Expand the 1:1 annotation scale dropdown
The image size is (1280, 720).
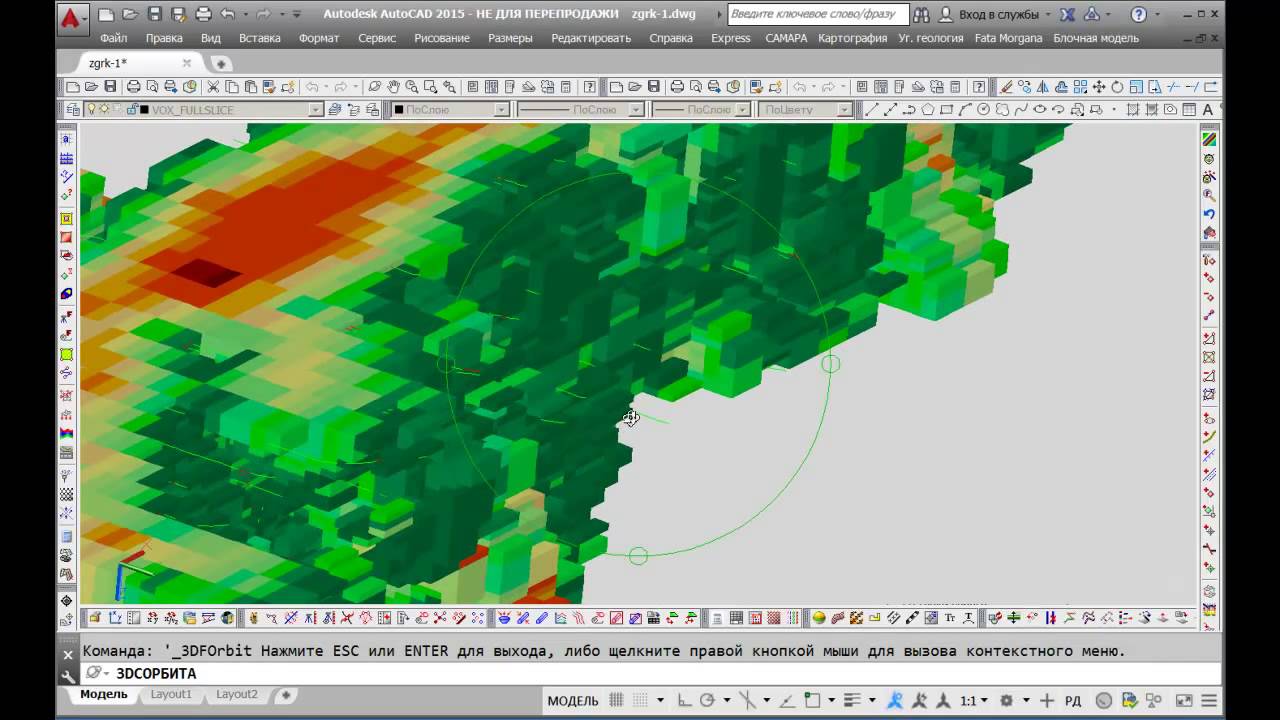coord(984,701)
